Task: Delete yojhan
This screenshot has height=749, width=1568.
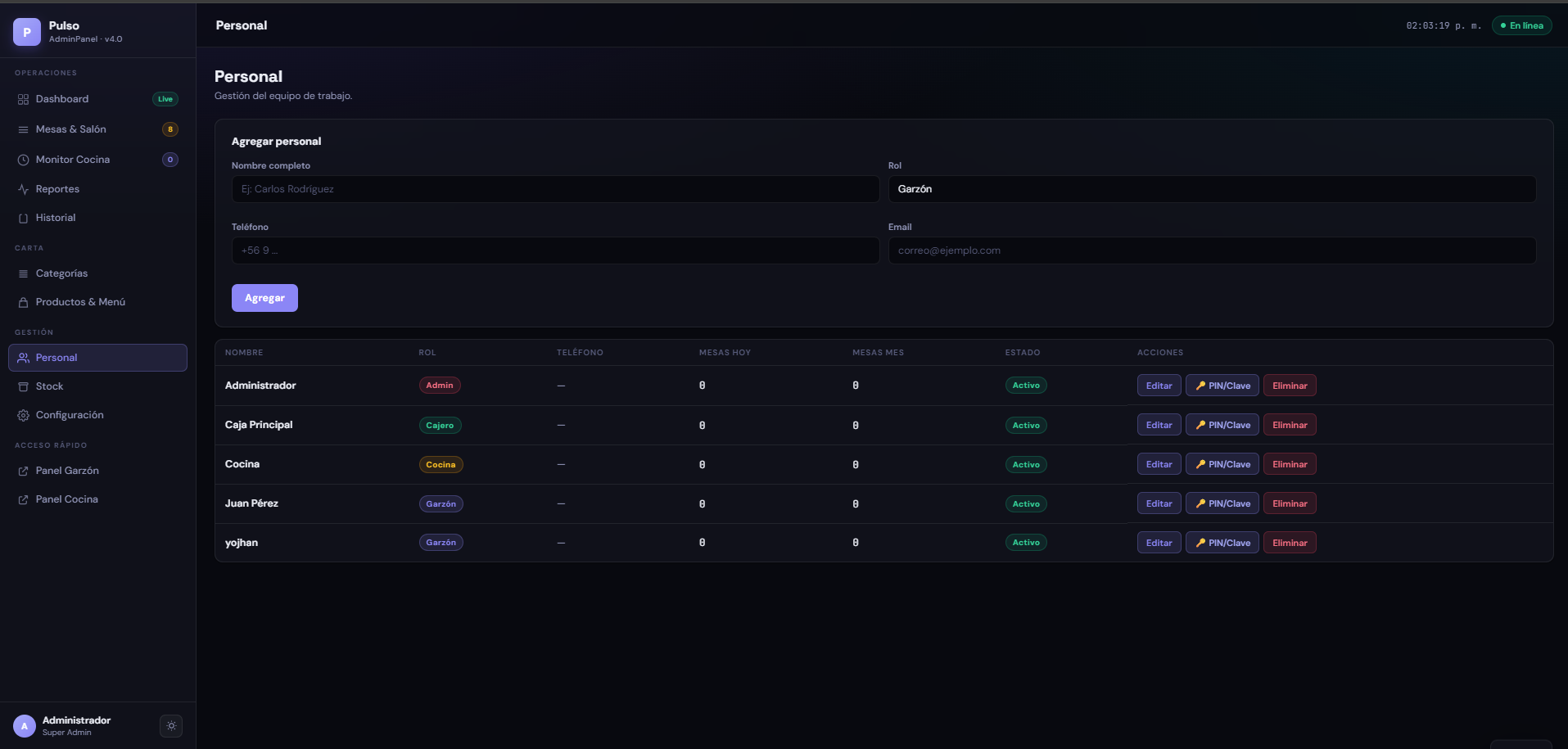Action: 1290,543
